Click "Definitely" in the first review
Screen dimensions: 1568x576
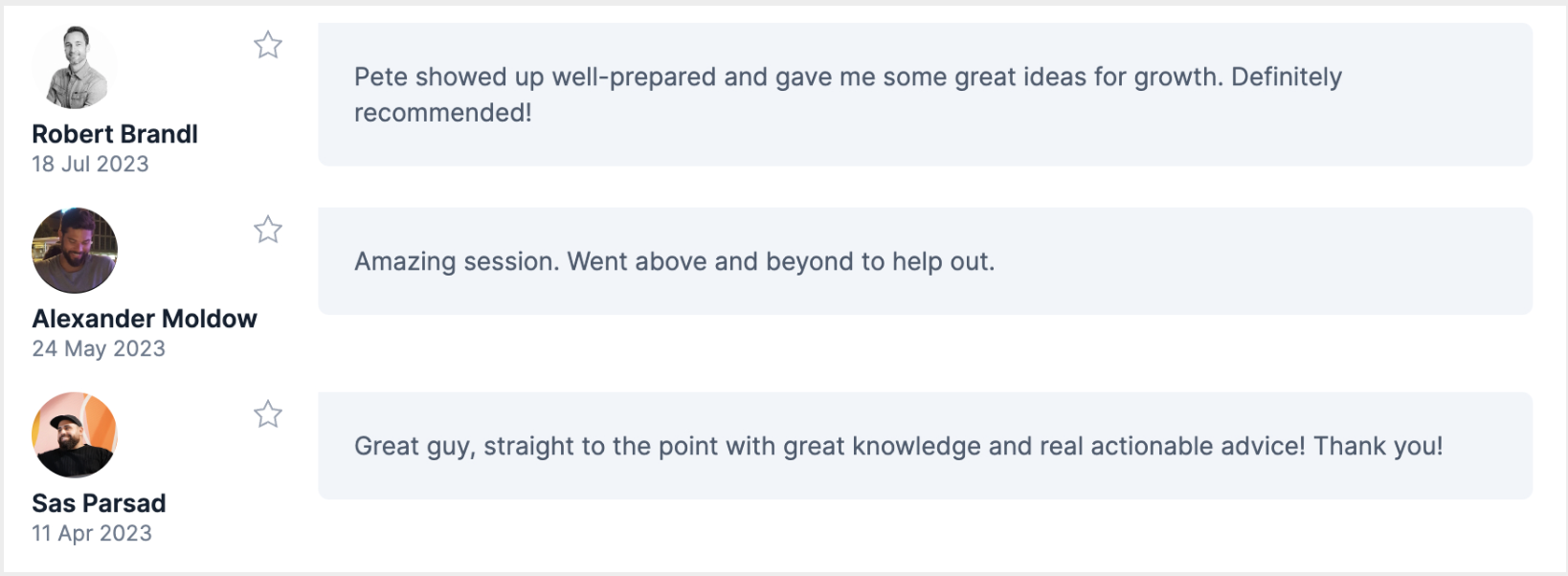[1287, 77]
